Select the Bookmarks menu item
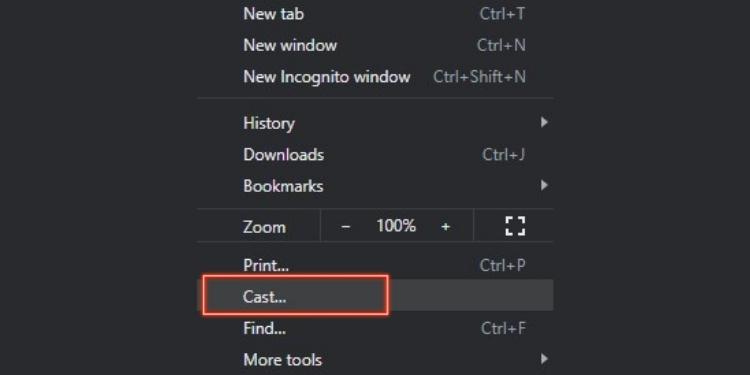 point(375,186)
